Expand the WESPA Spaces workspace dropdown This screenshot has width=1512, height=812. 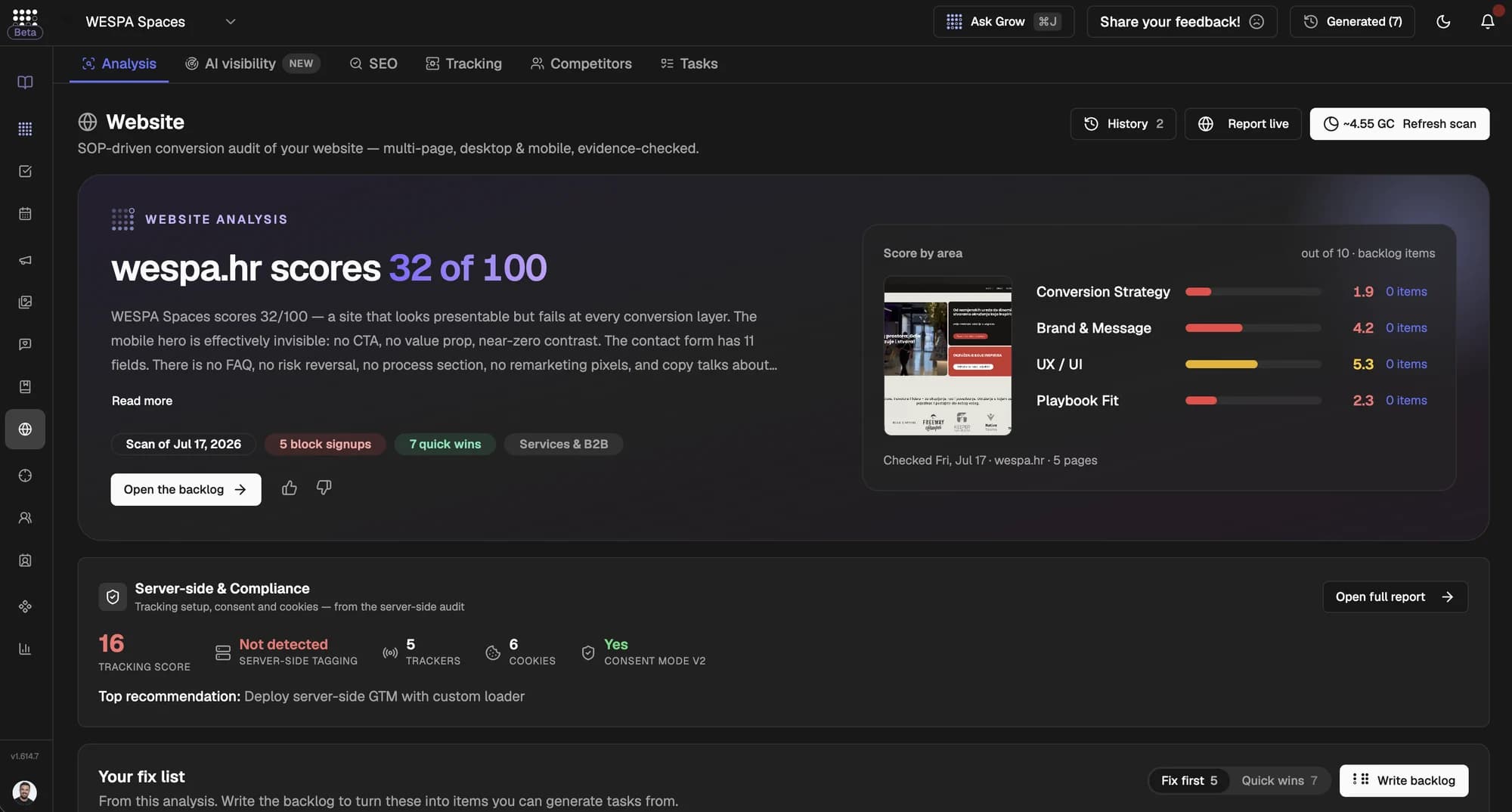coord(160,22)
